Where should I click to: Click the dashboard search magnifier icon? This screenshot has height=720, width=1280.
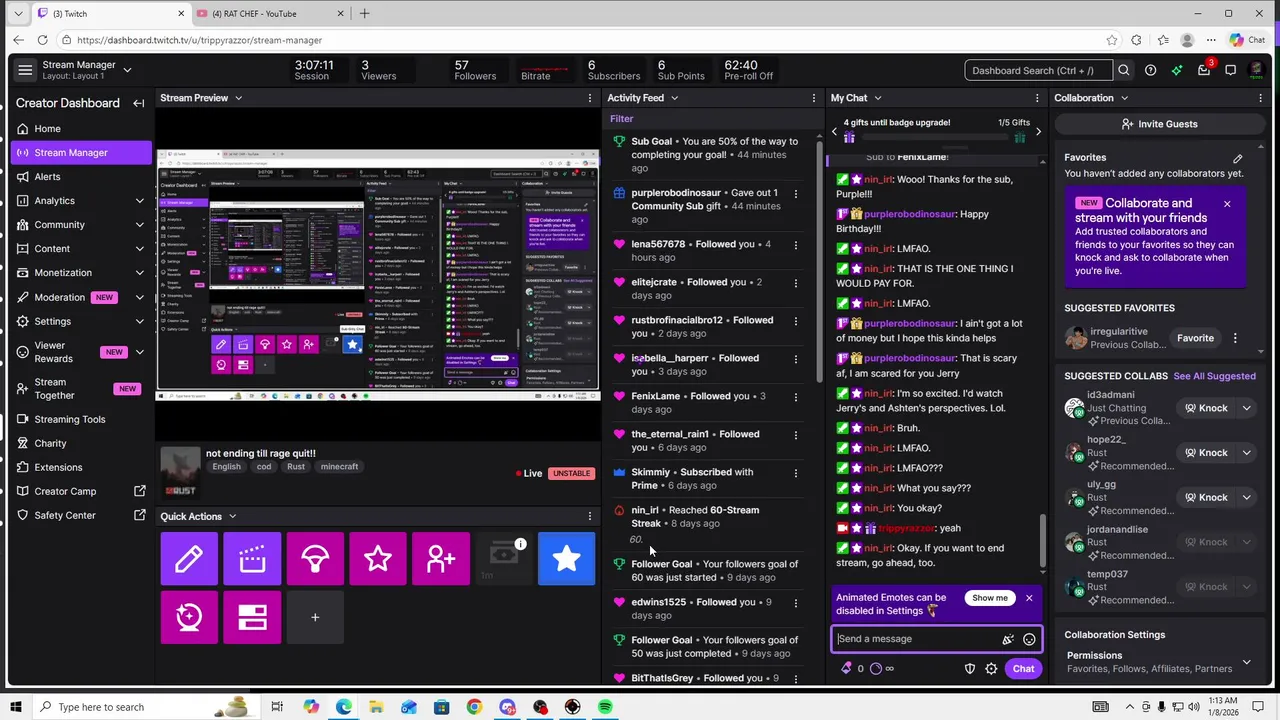tap(1124, 70)
